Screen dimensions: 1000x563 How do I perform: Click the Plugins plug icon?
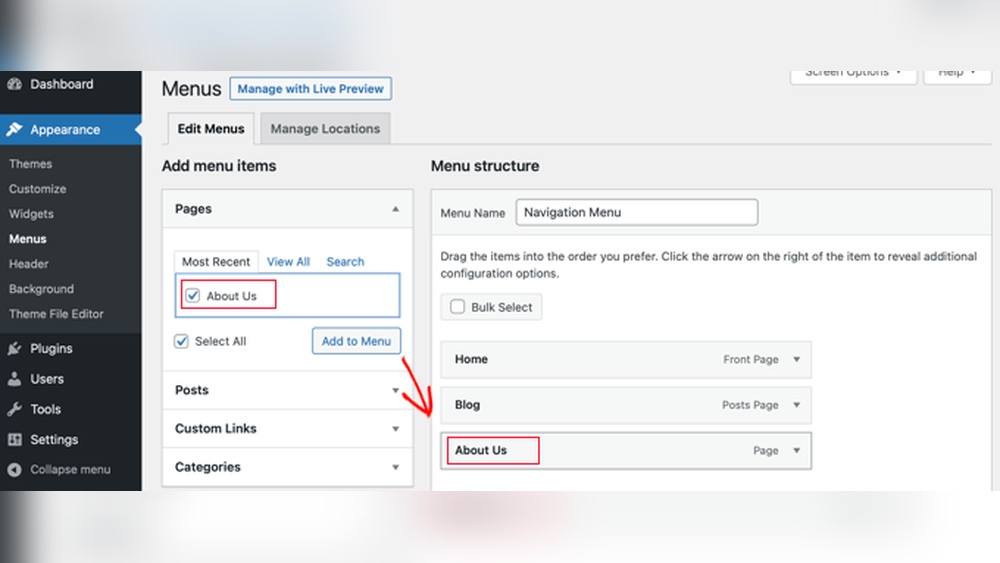[15, 348]
